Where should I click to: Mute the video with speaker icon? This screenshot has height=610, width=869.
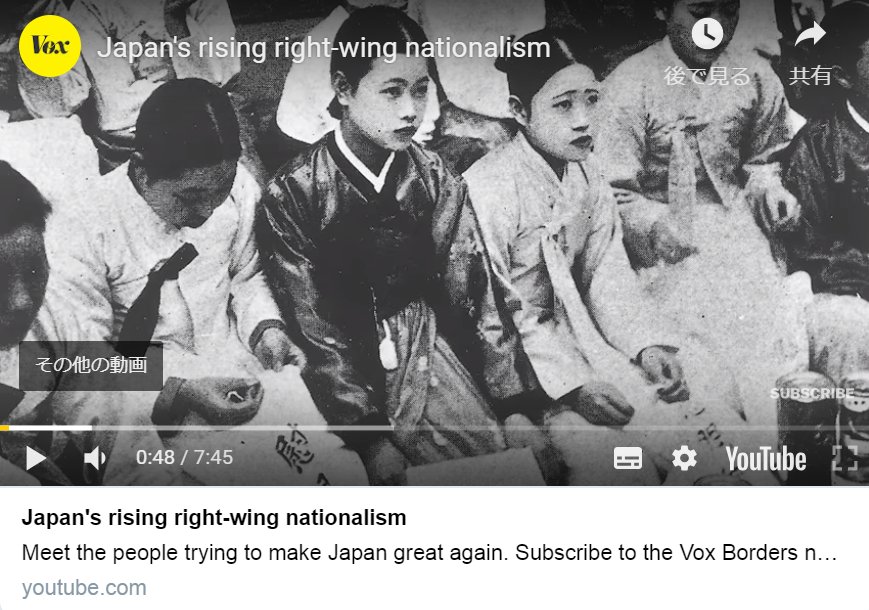95,458
